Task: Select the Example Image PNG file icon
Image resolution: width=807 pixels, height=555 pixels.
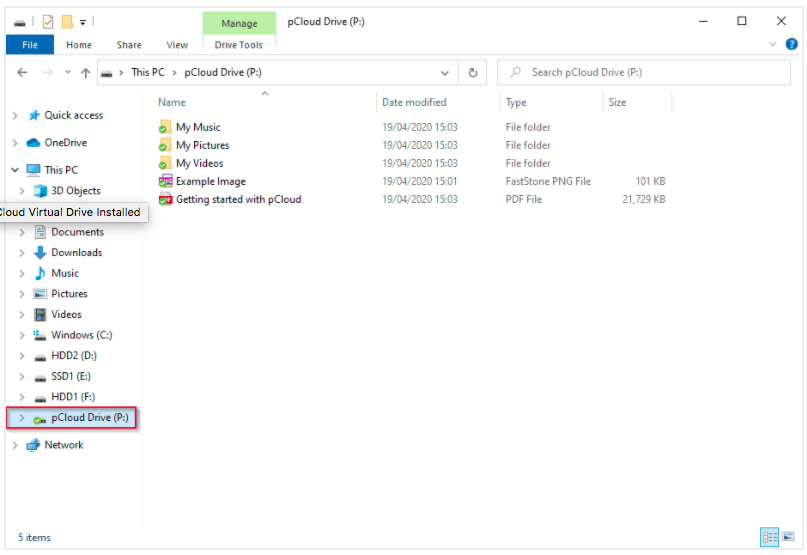Action: 165,181
